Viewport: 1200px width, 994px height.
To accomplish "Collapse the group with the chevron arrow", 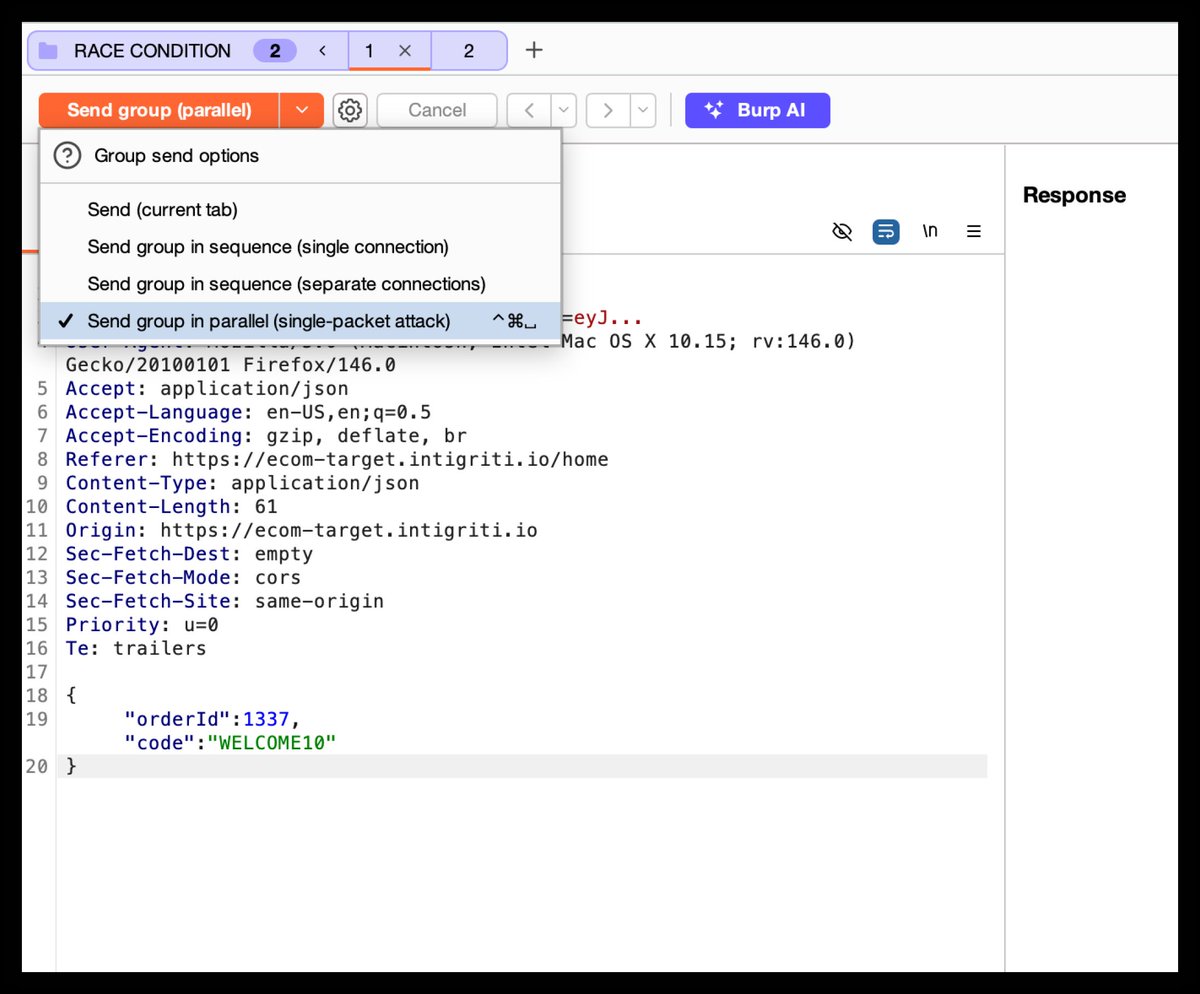I will [x=322, y=51].
